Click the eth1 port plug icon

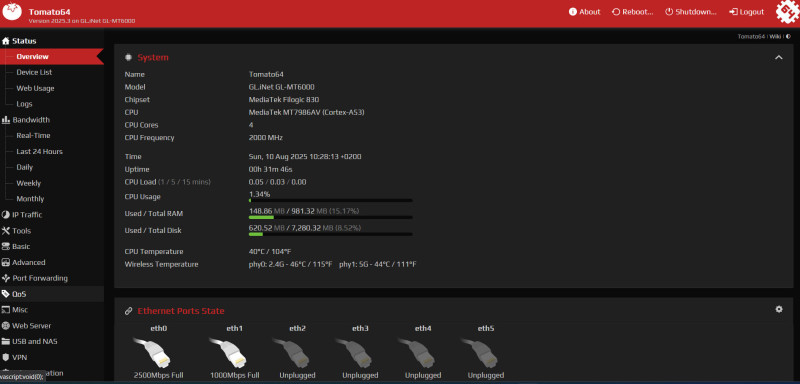[228, 352]
